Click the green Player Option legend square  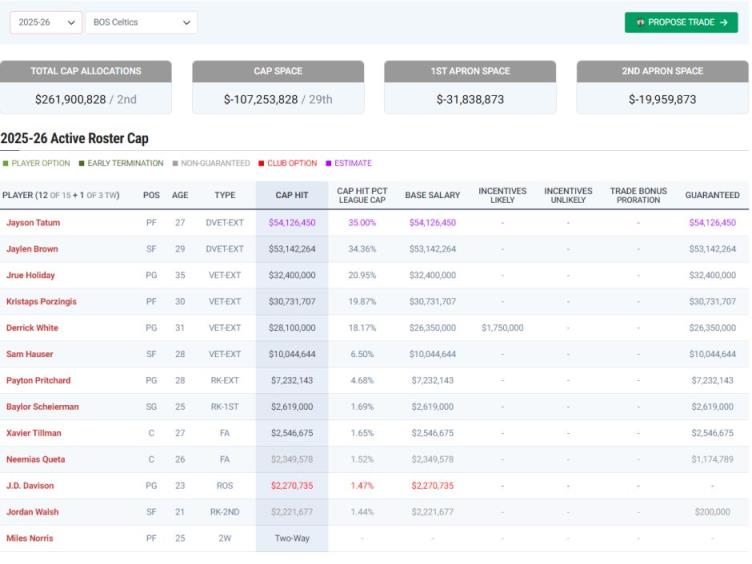coord(5,163)
